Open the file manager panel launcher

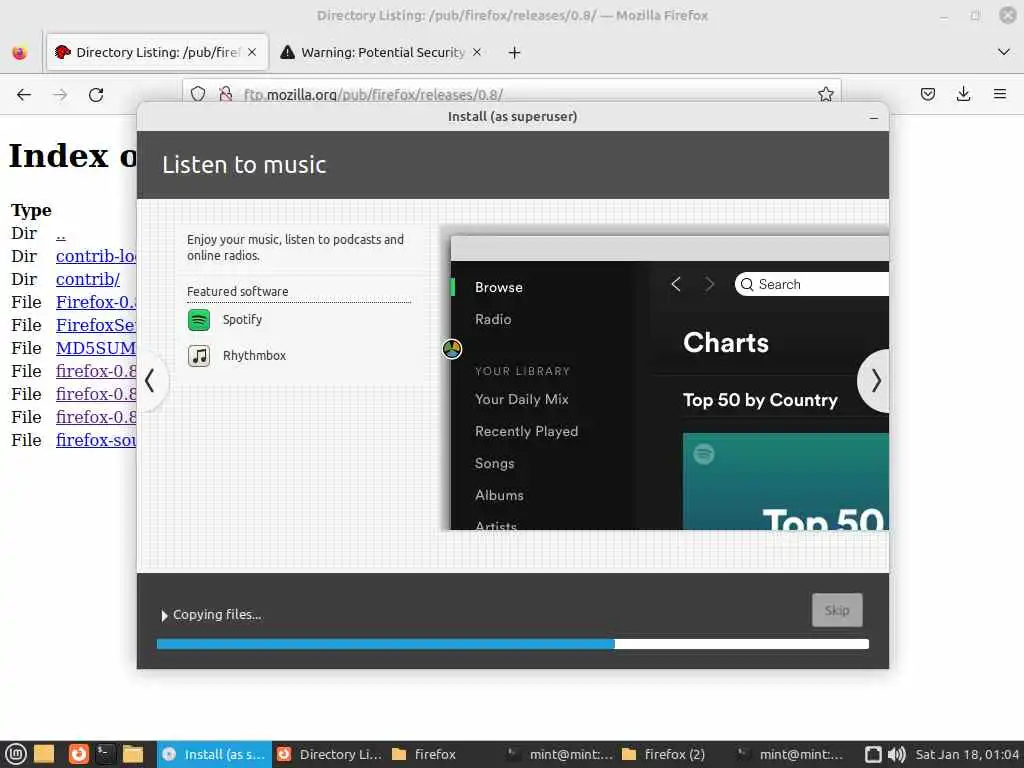133,754
